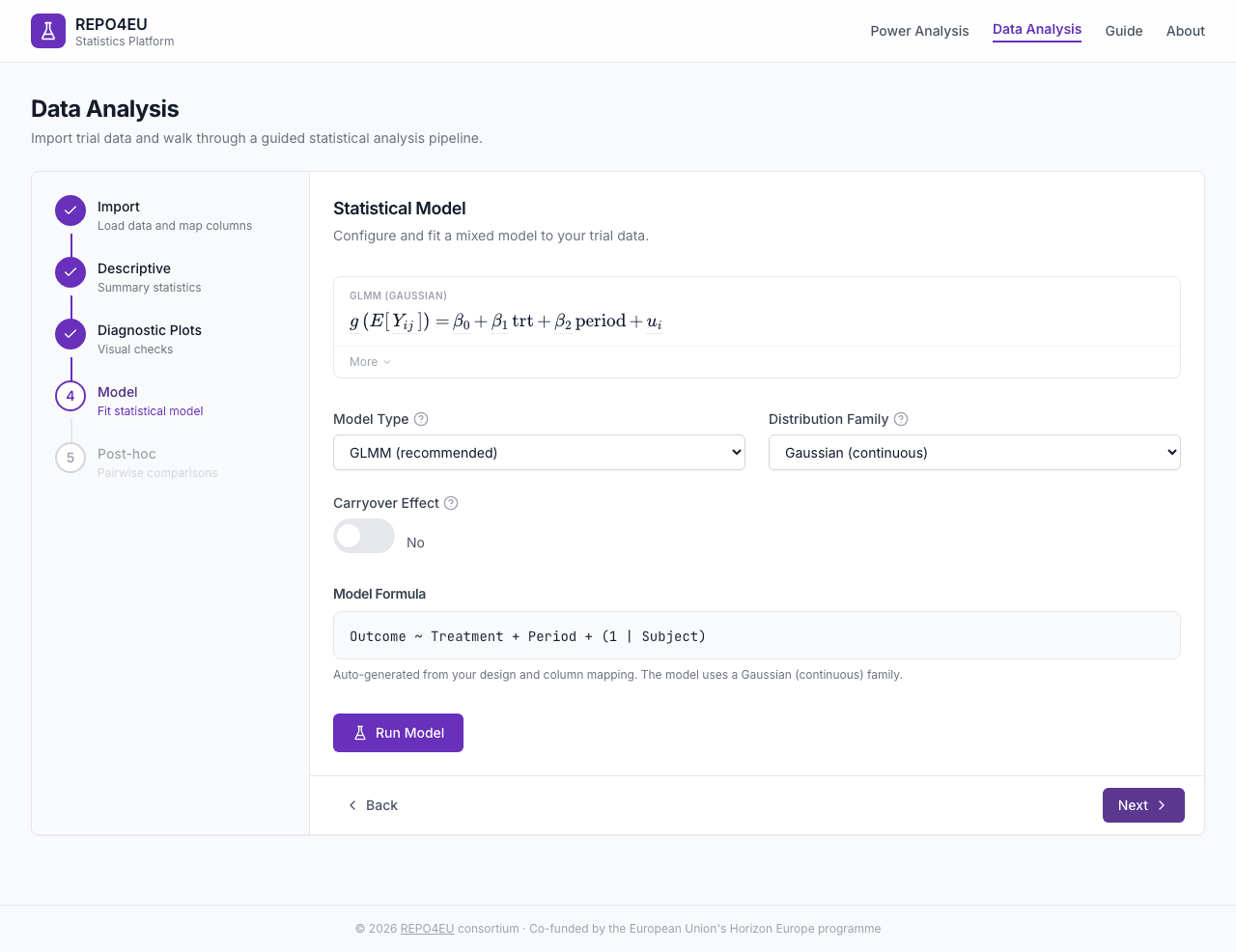Go Back to the previous step
The height and width of the screenshot is (952, 1236).
pyautogui.click(x=373, y=805)
